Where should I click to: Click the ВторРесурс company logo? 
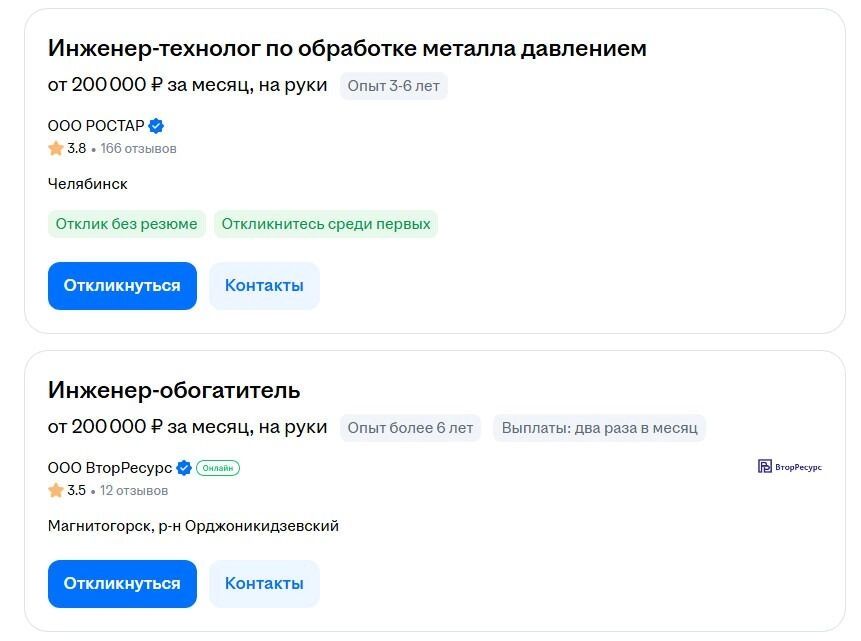790,467
